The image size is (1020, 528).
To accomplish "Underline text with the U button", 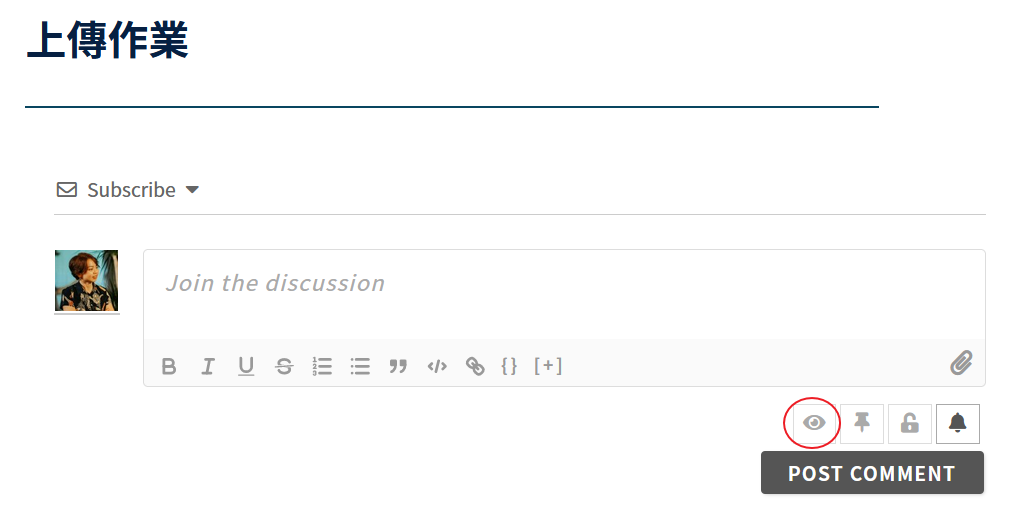I will tap(246, 366).
